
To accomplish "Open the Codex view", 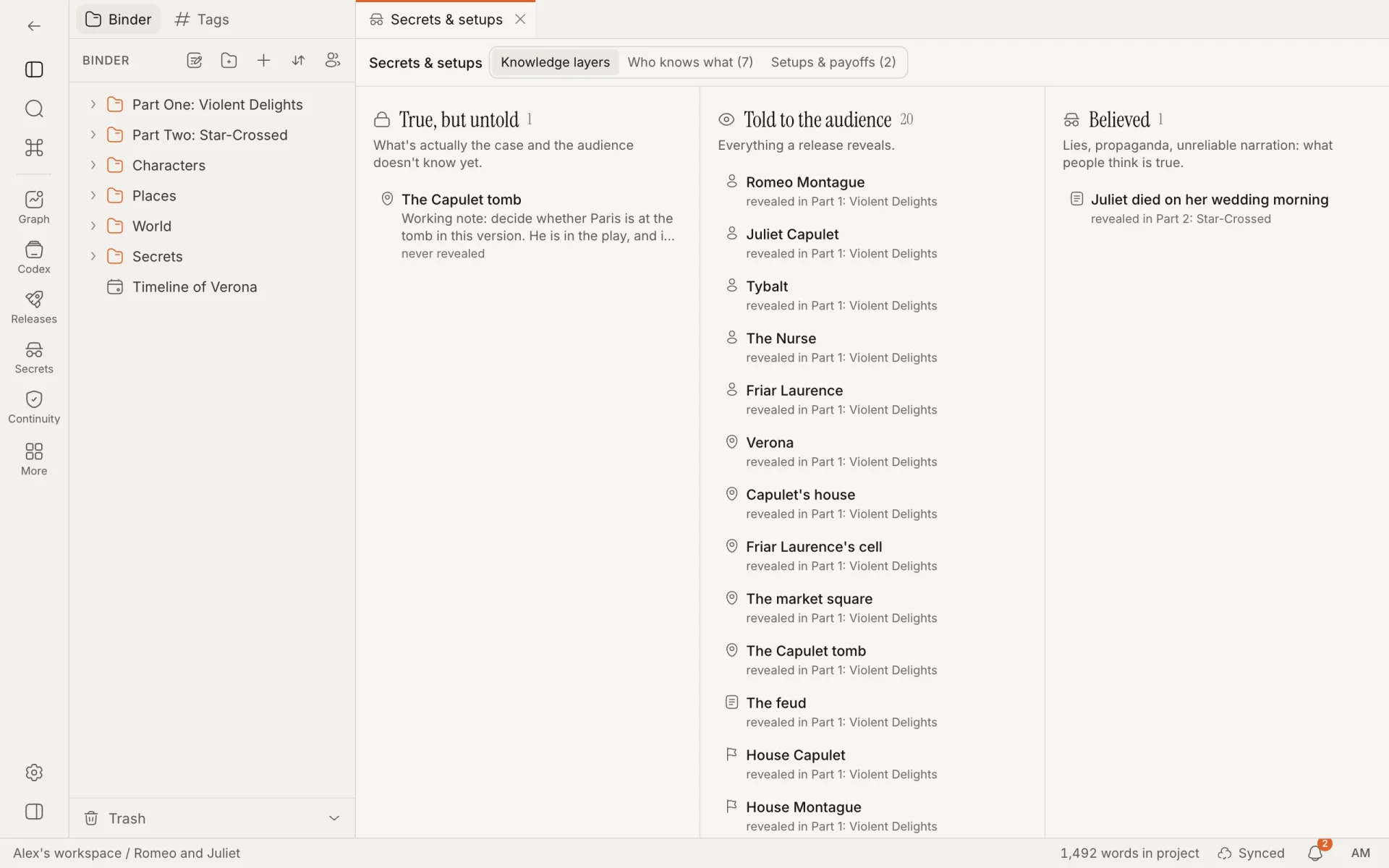I will (x=34, y=258).
